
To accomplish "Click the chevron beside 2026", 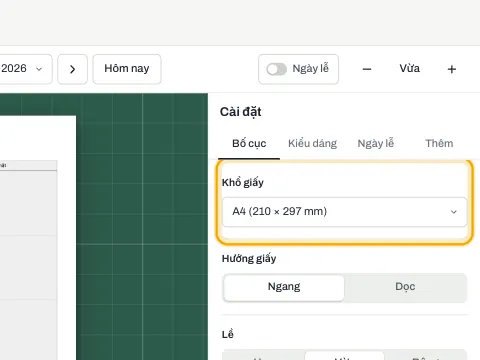I will coord(39,69).
